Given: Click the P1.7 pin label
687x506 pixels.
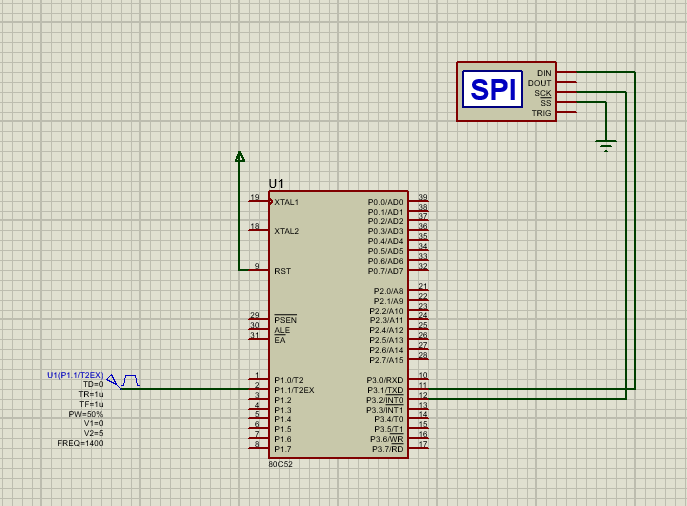Looking at the screenshot, I should point(283,449).
